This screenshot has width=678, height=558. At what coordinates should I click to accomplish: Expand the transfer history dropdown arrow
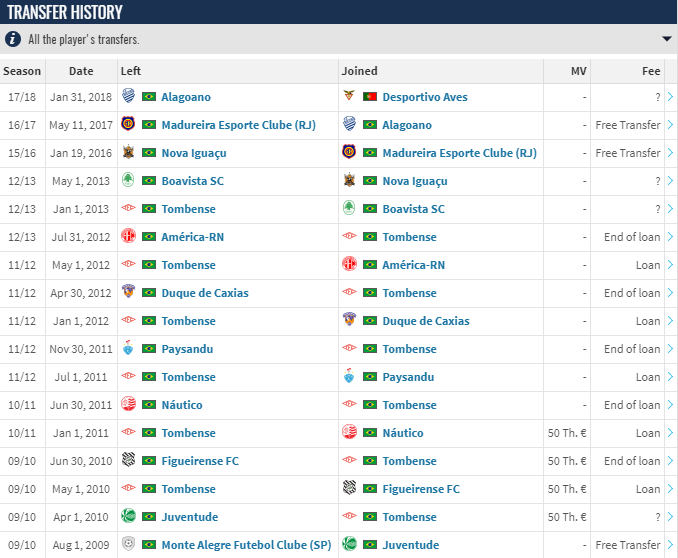(667, 39)
